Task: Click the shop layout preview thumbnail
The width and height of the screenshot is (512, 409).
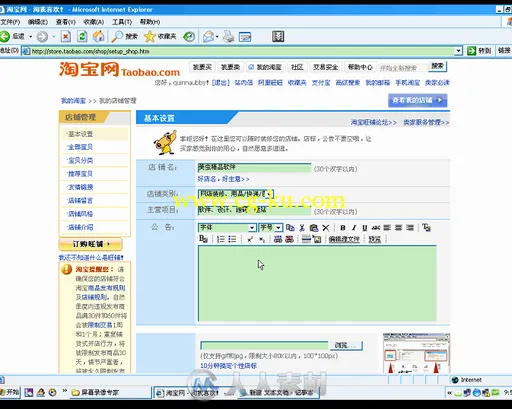Action: click(x=416, y=353)
